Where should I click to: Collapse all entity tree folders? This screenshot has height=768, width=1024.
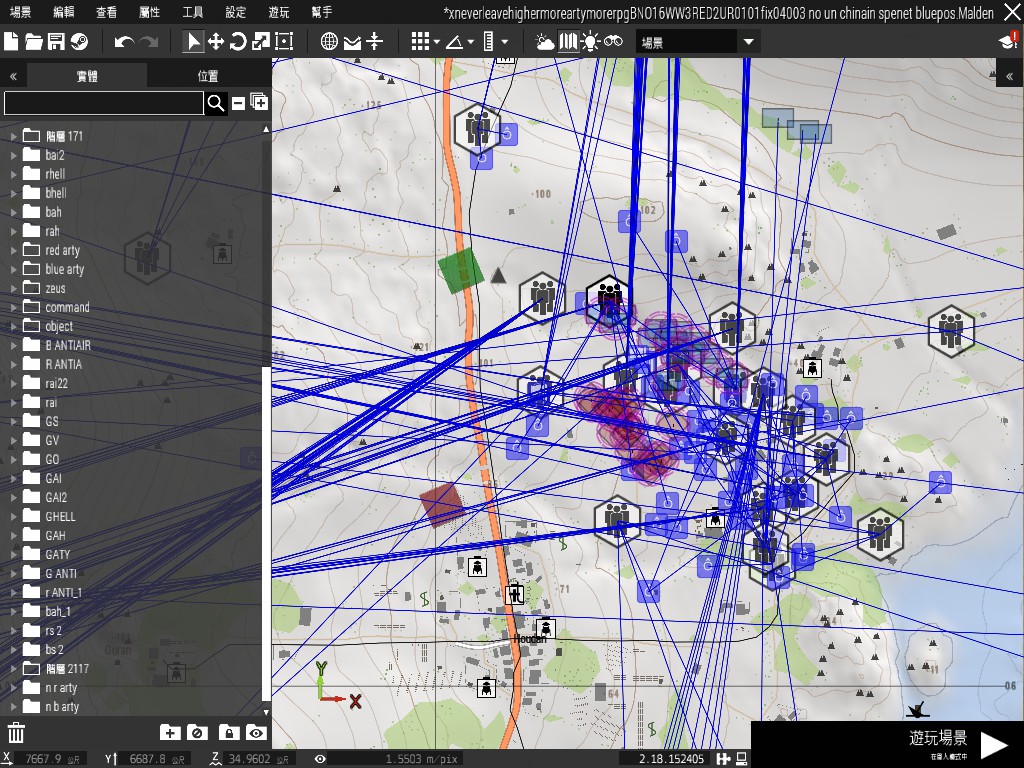tap(238, 103)
